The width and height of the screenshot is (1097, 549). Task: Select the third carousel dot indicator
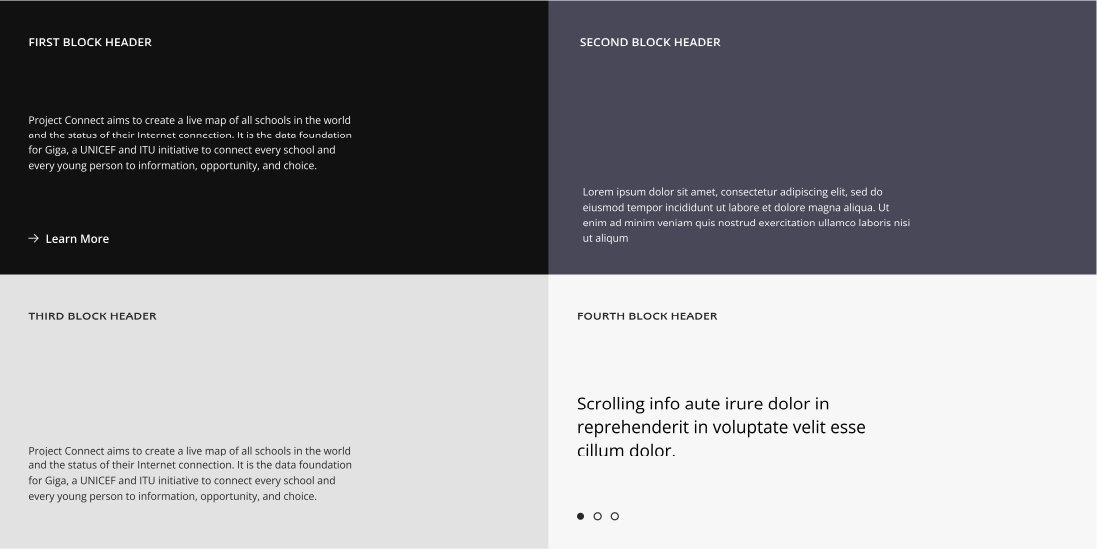tap(614, 516)
